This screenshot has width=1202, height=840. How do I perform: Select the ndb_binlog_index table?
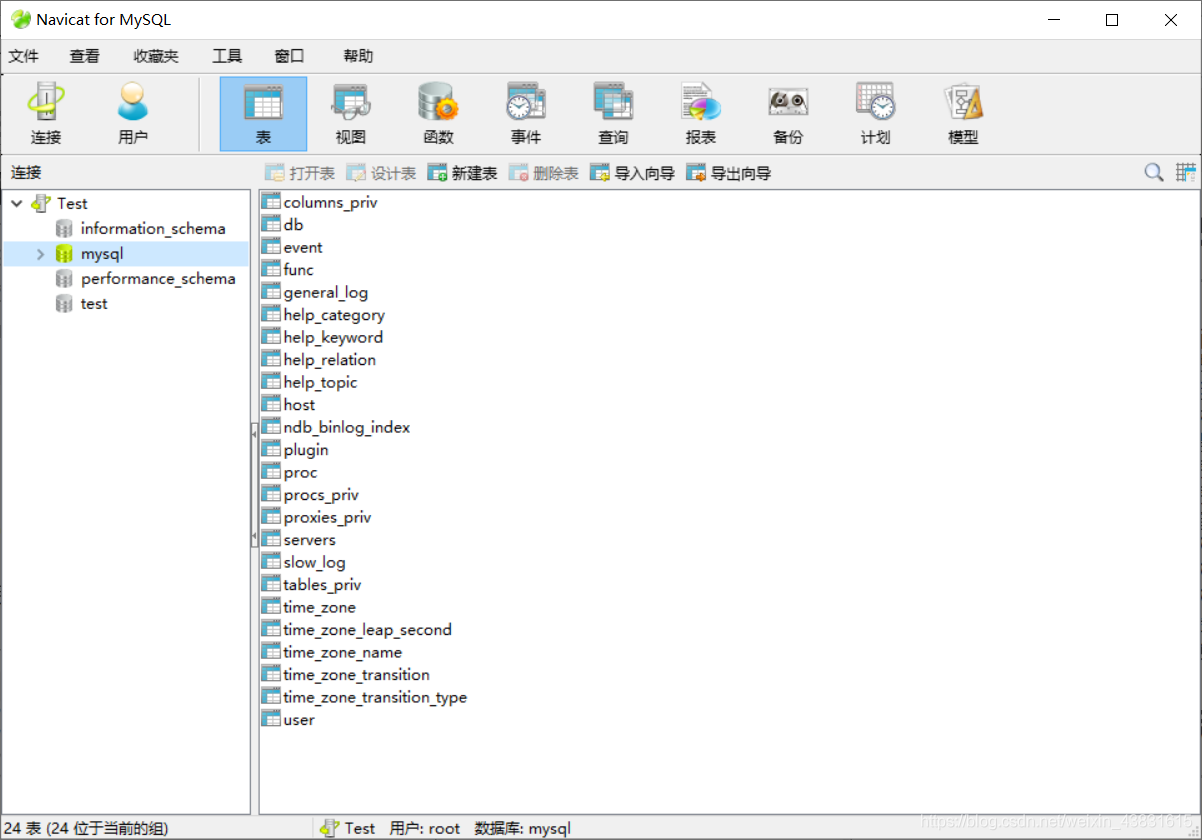[347, 427]
